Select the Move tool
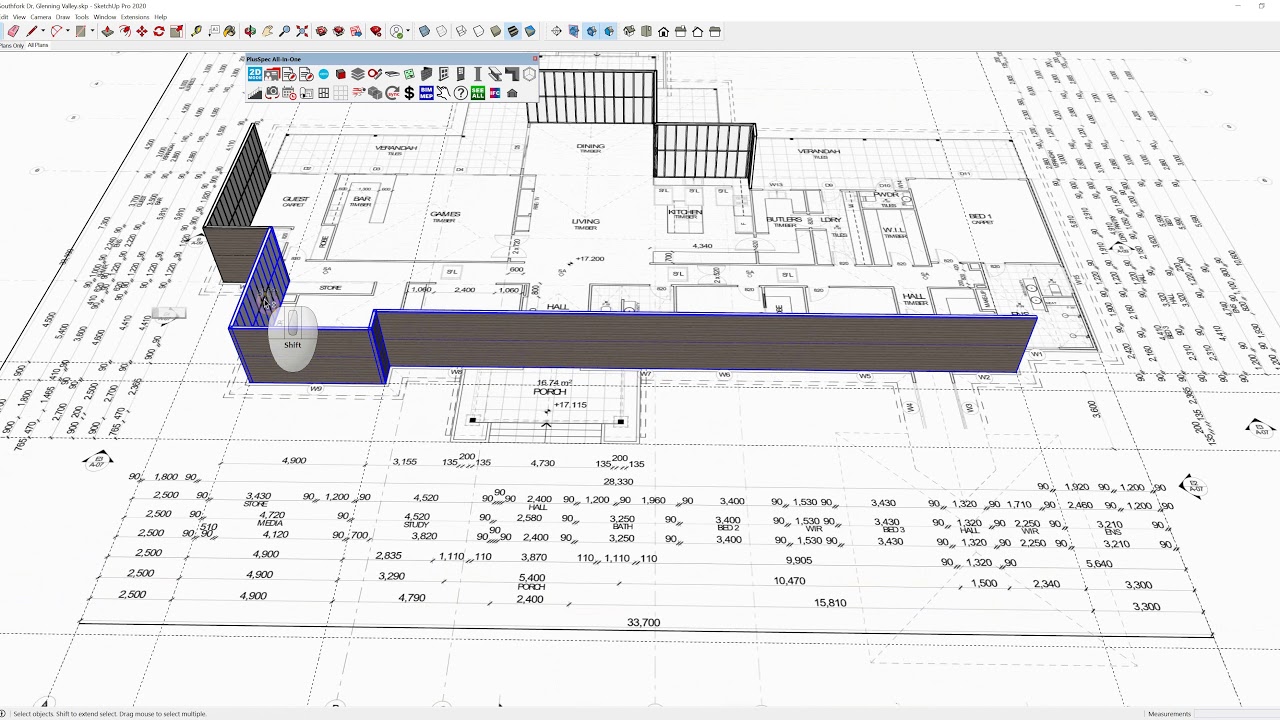1280x720 pixels. point(142,32)
